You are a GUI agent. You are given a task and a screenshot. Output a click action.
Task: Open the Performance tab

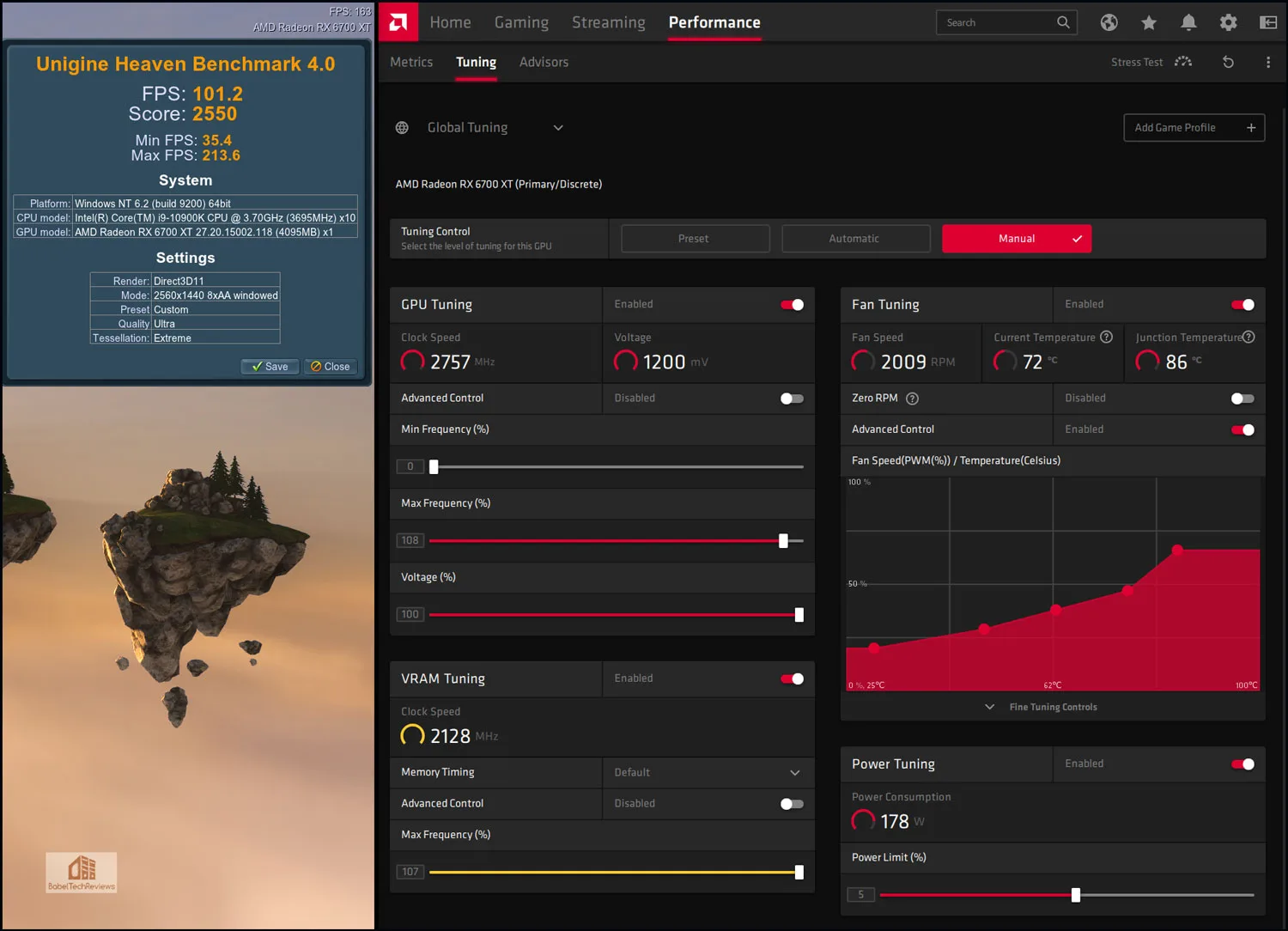pyautogui.click(x=714, y=22)
